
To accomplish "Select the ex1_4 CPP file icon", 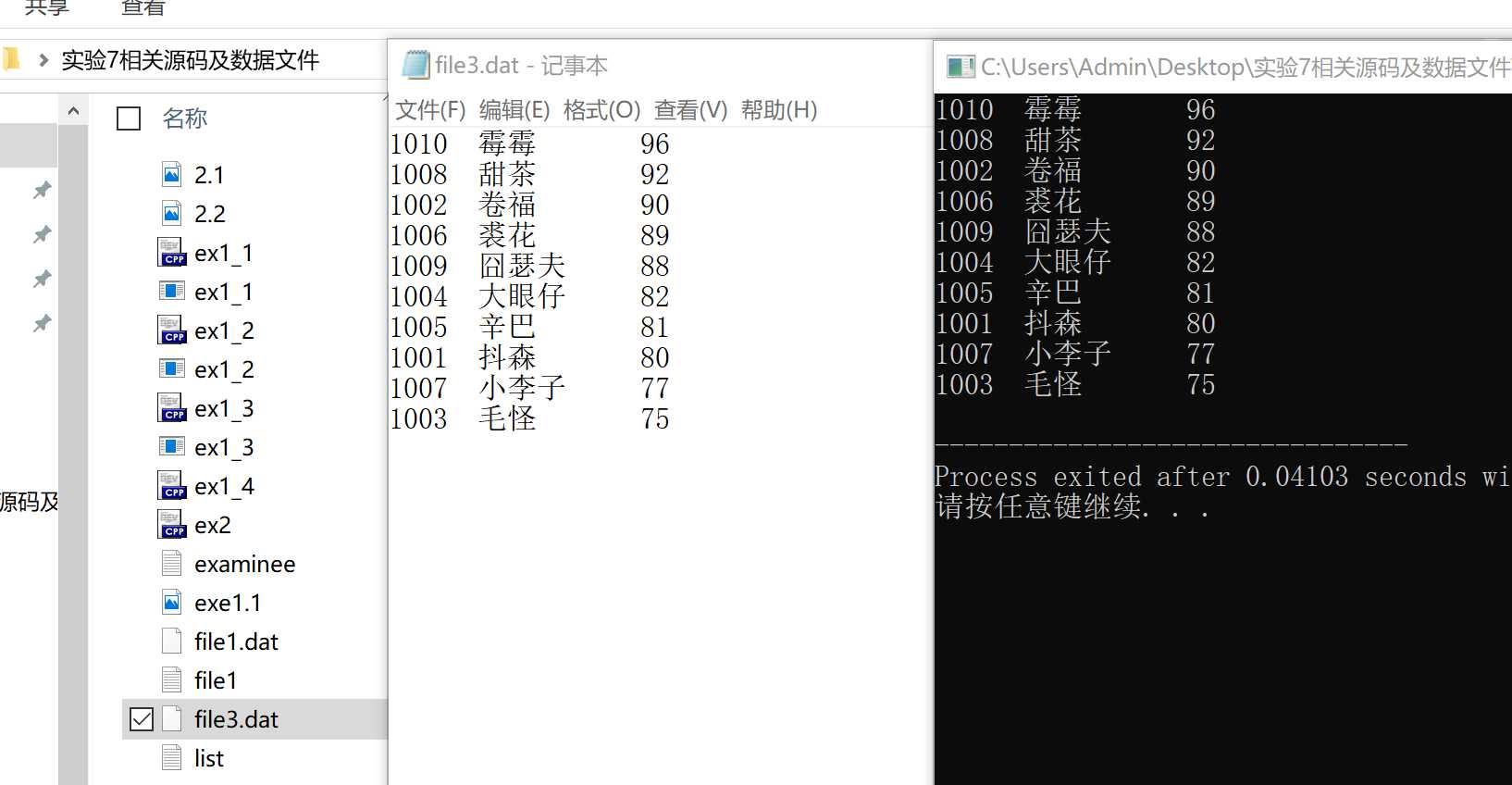I will coord(172,485).
